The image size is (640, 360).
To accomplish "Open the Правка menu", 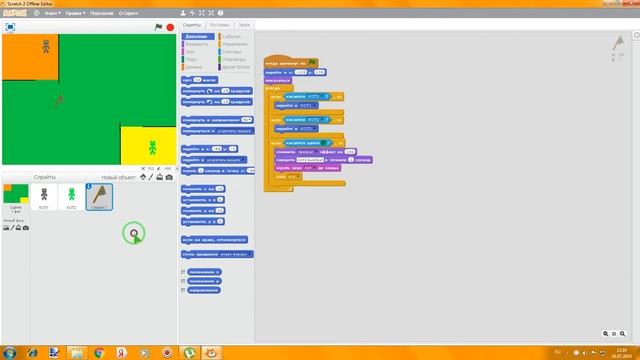I will click(75, 13).
